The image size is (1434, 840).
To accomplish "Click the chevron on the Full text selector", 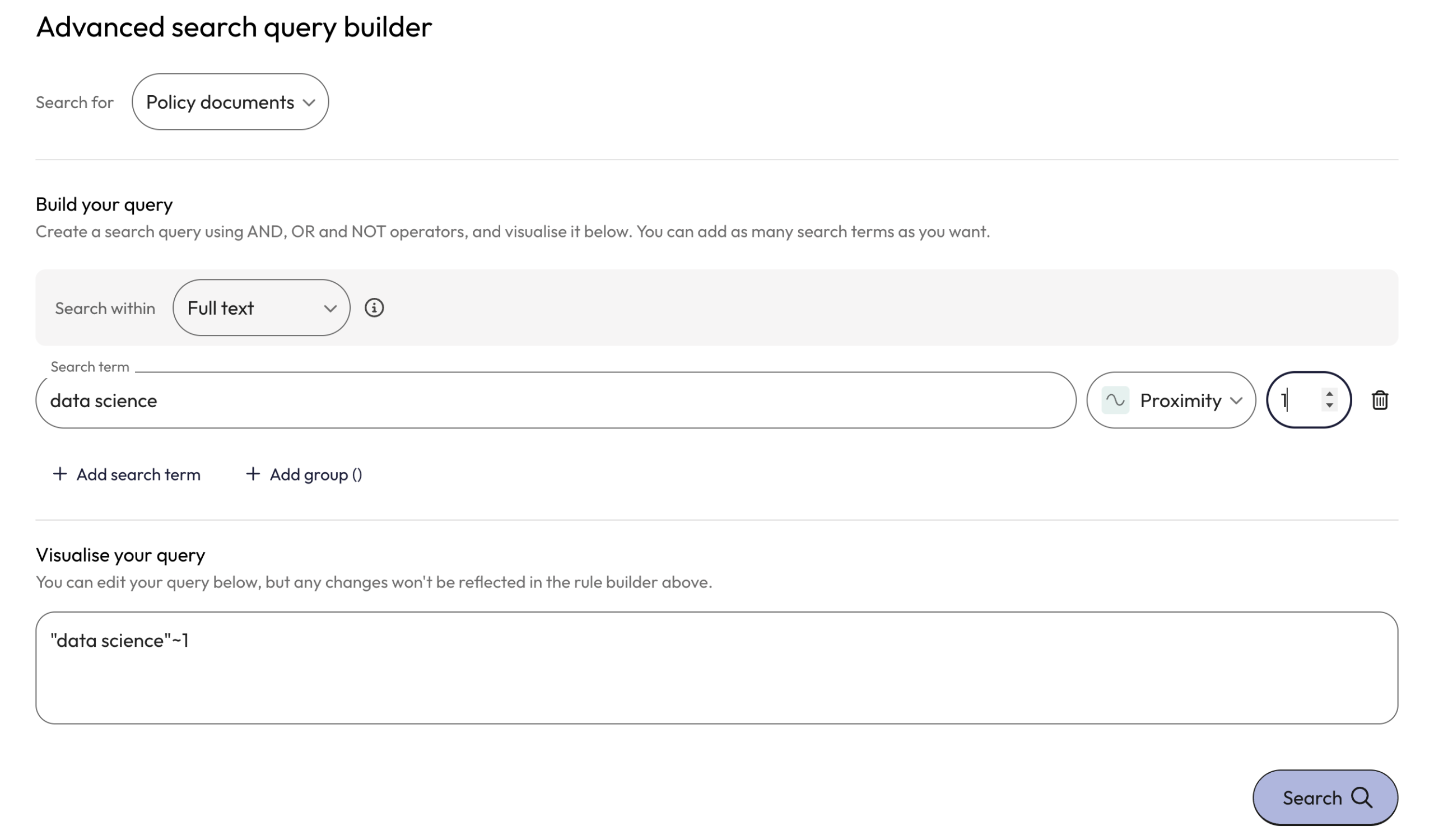I will [x=330, y=308].
